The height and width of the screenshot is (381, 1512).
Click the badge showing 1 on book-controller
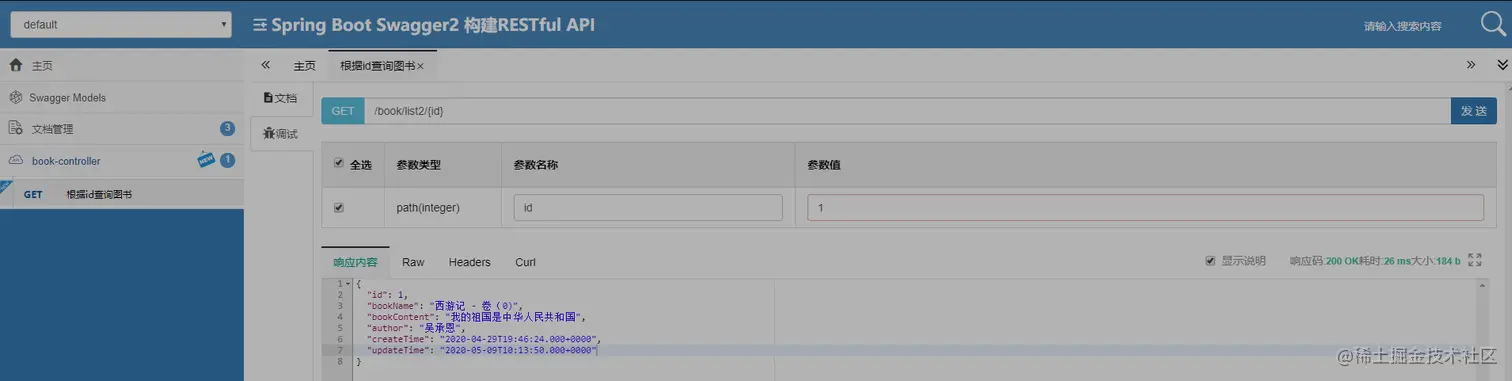[227, 160]
